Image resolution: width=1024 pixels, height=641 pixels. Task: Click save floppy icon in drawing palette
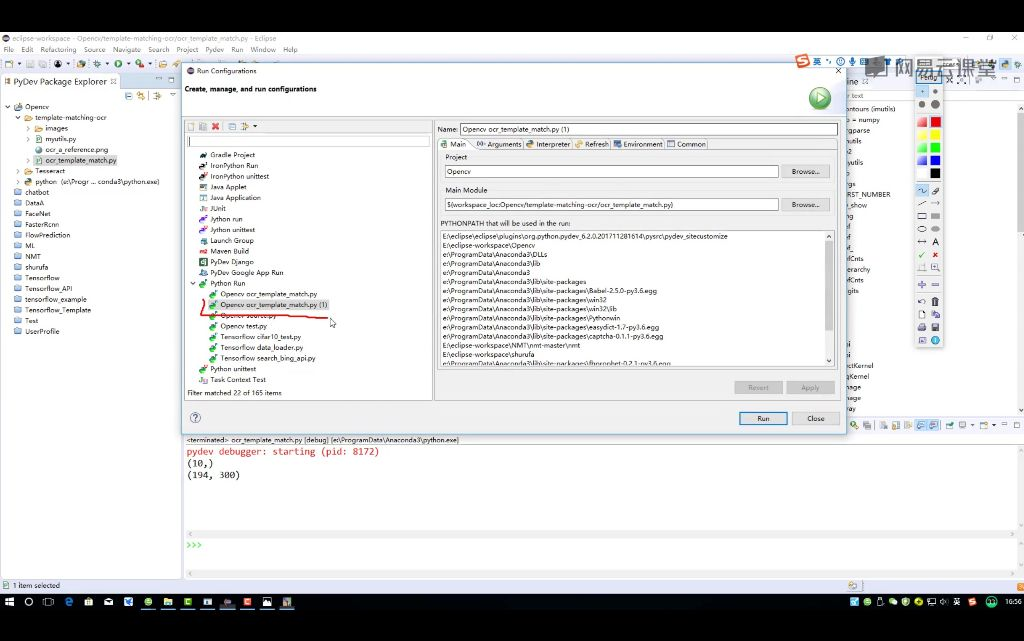click(x=935, y=327)
